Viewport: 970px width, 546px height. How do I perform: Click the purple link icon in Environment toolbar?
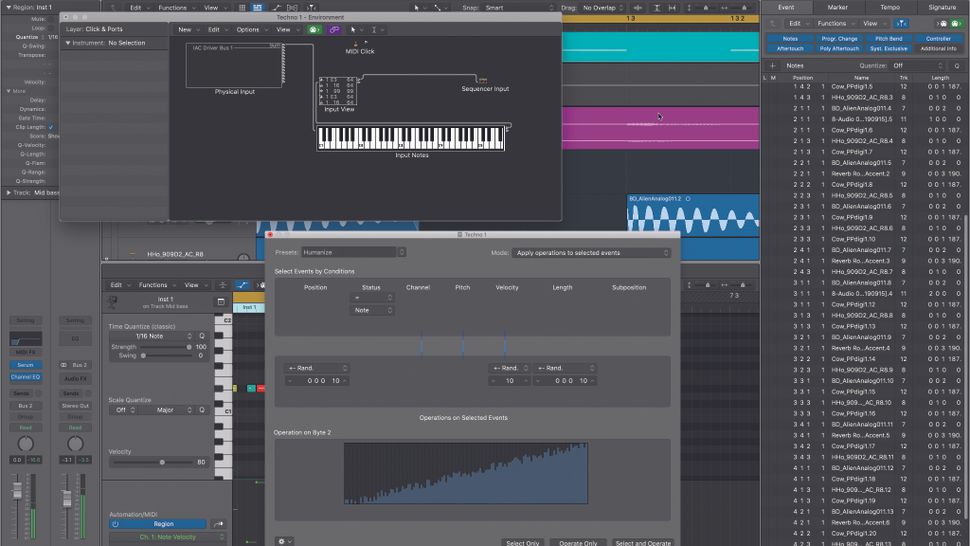tap(334, 30)
